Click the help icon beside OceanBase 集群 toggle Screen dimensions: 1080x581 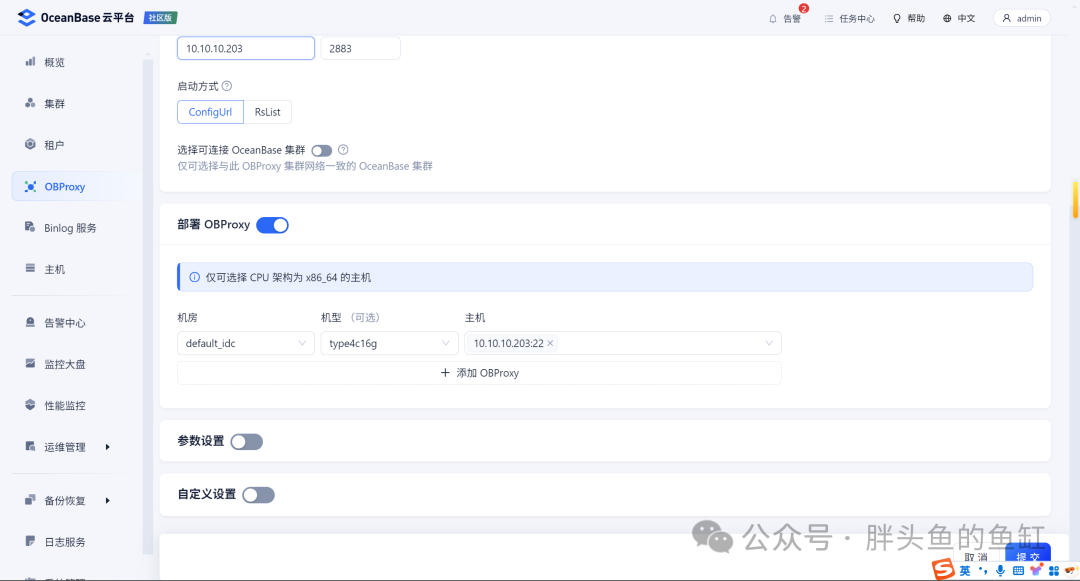343,149
